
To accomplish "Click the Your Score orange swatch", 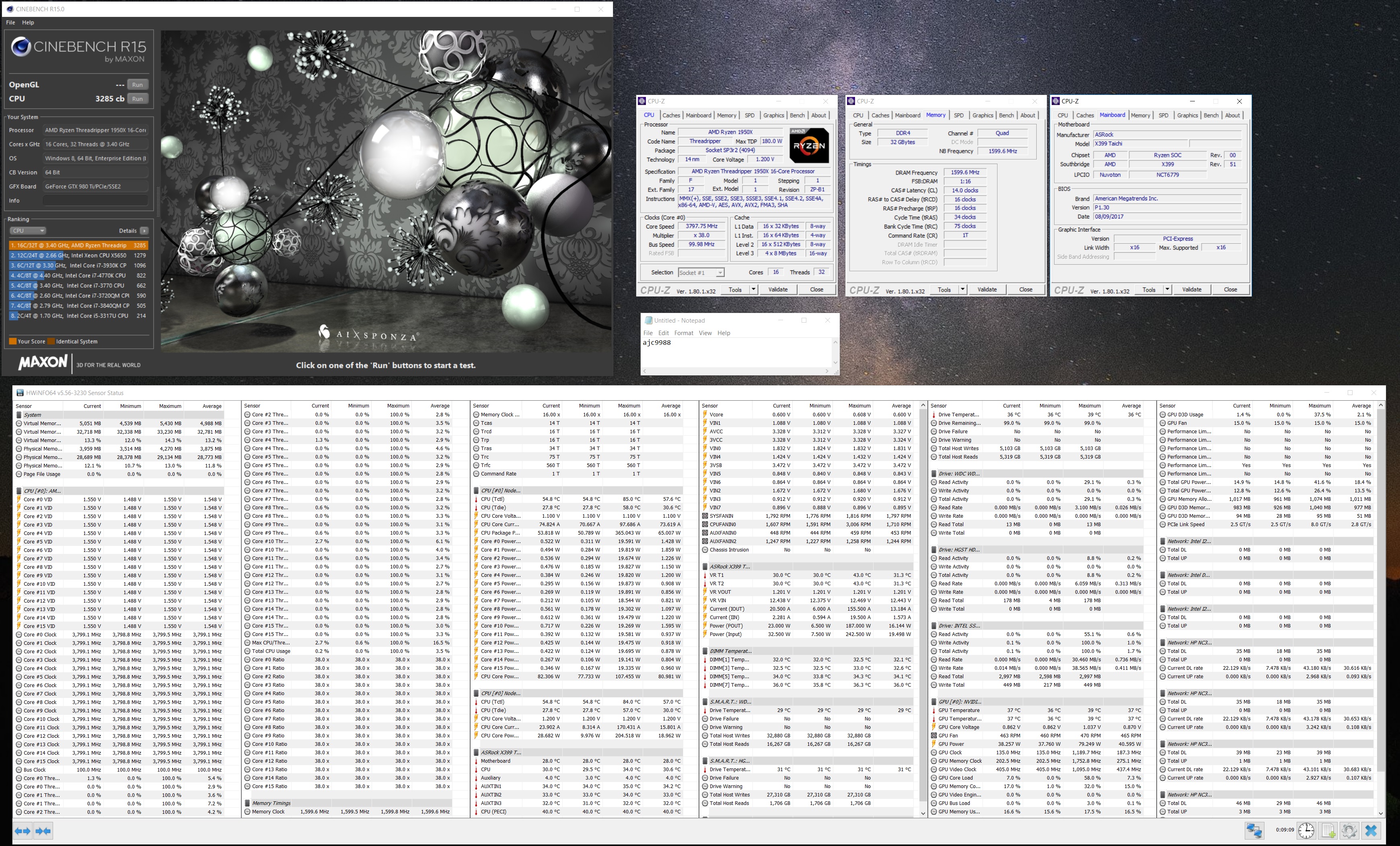I will coord(12,342).
